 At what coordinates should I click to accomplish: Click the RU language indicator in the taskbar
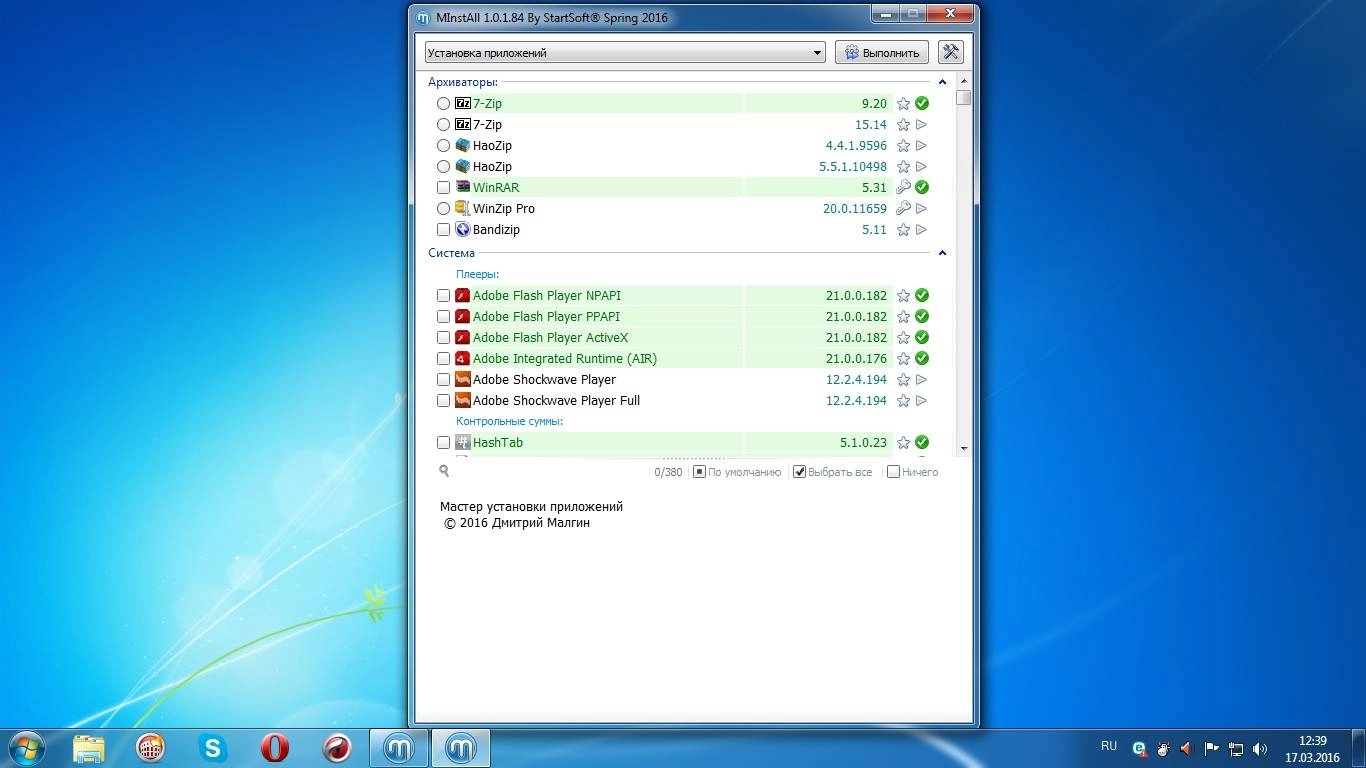[1108, 746]
